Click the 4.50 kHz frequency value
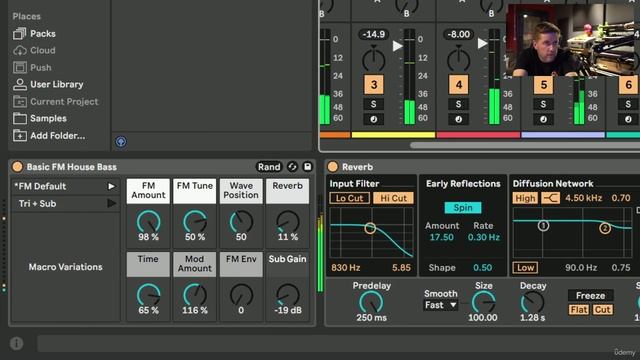The image size is (640, 360). 583,198
